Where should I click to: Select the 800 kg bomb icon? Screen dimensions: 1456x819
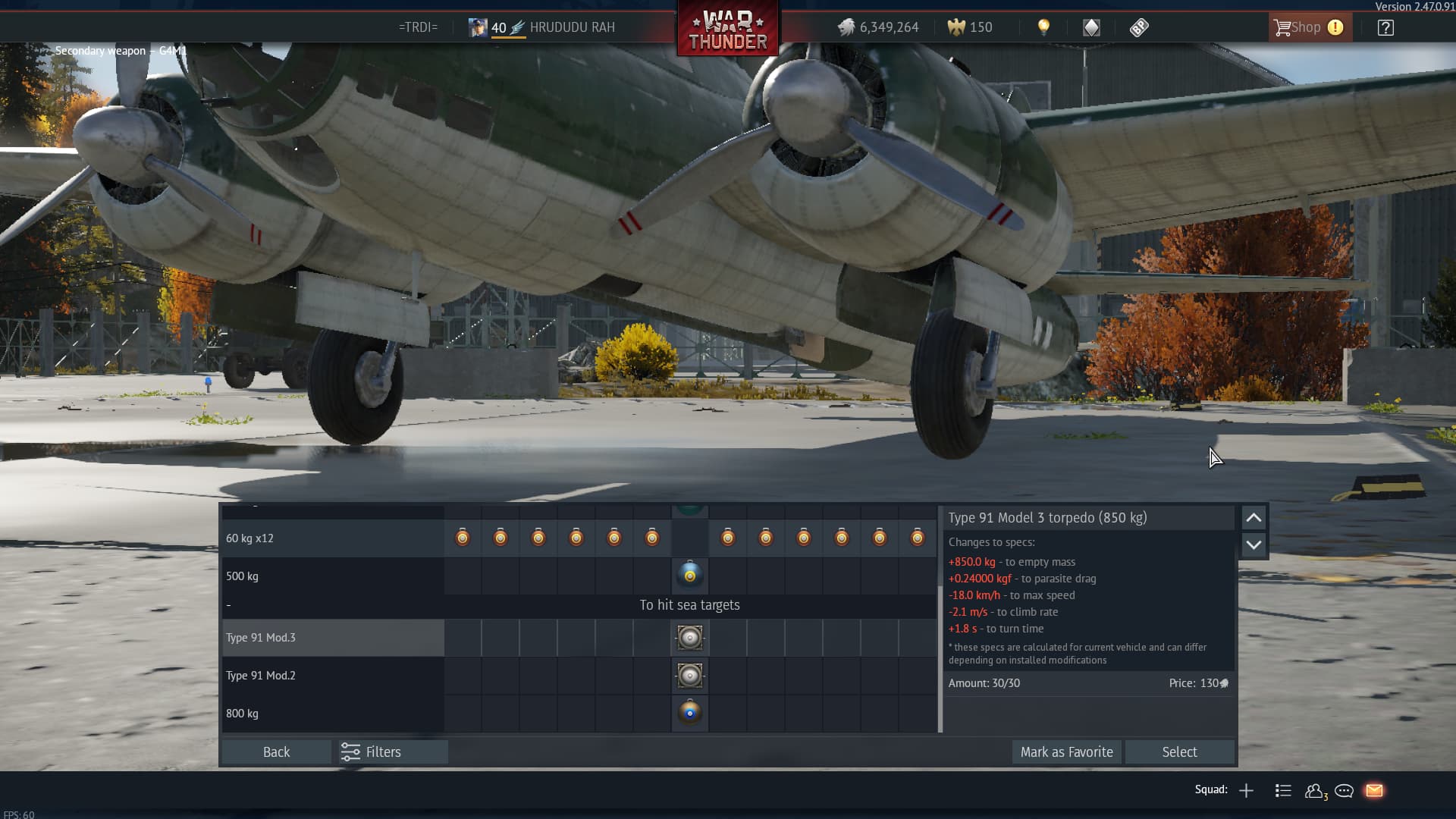click(x=690, y=713)
